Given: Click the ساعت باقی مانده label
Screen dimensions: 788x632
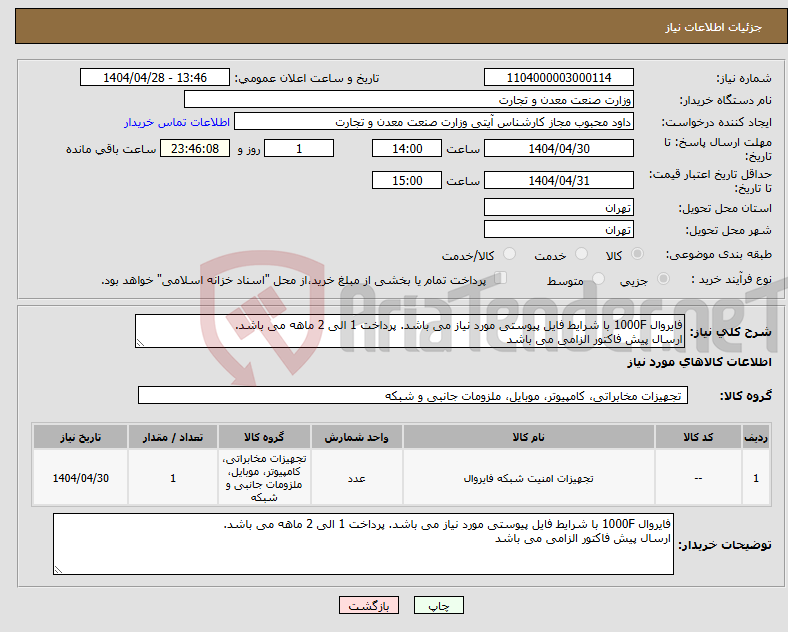Looking at the screenshot, I should (x=111, y=149).
